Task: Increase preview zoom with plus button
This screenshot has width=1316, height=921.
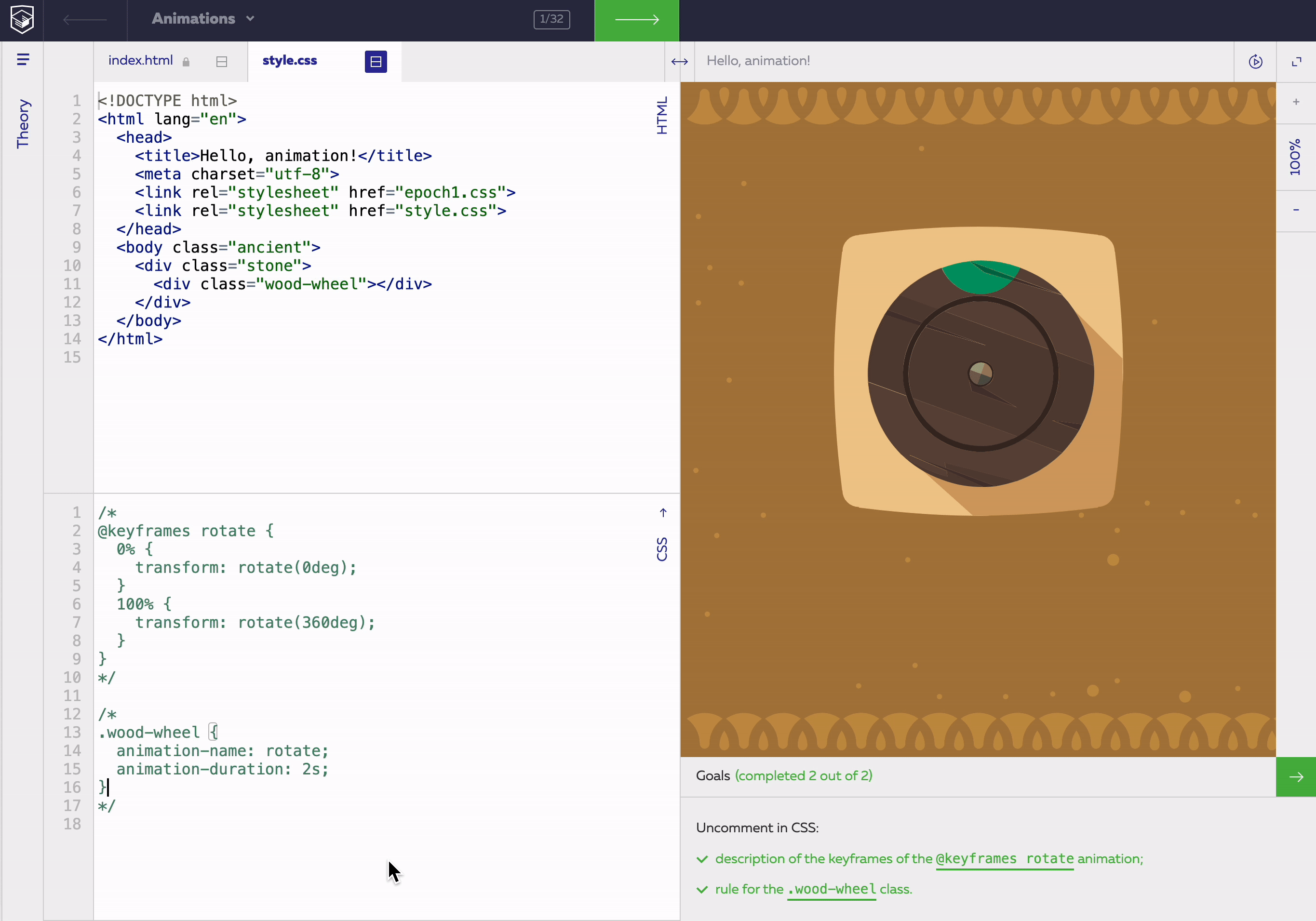Action: [x=1297, y=103]
